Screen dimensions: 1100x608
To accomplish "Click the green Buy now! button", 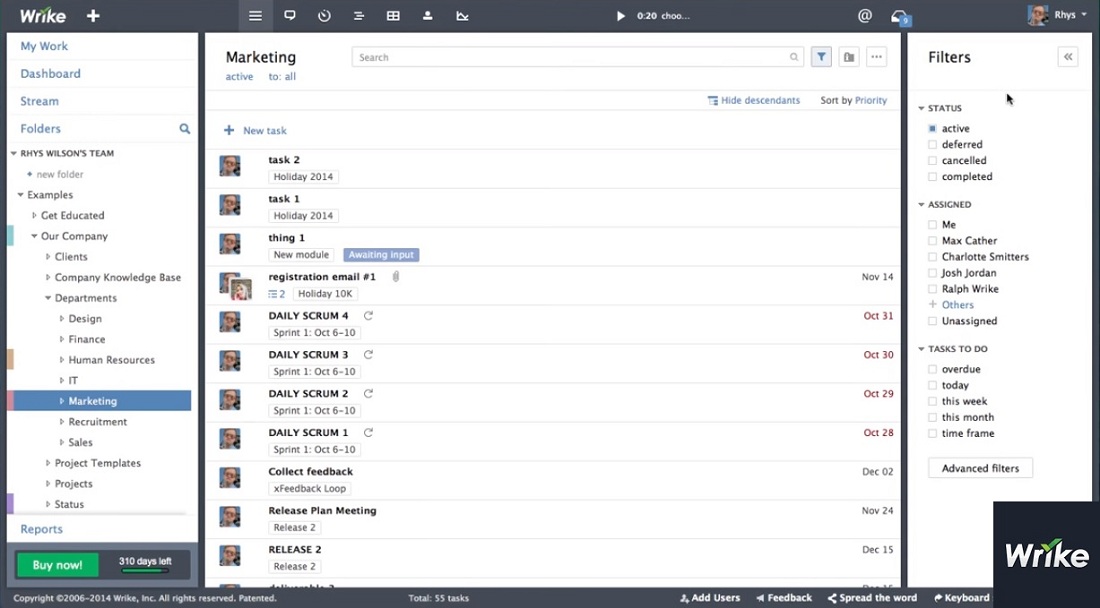I will pyautogui.click(x=58, y=565).
